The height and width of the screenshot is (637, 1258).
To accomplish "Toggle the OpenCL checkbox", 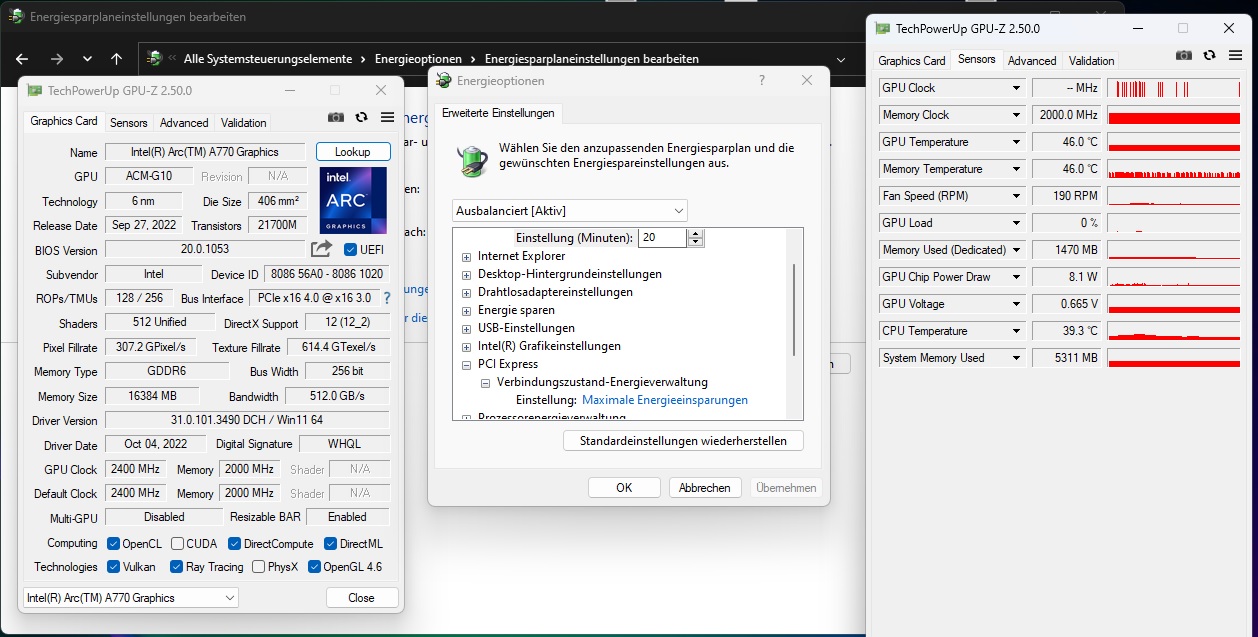I will [x=114, y=544].
